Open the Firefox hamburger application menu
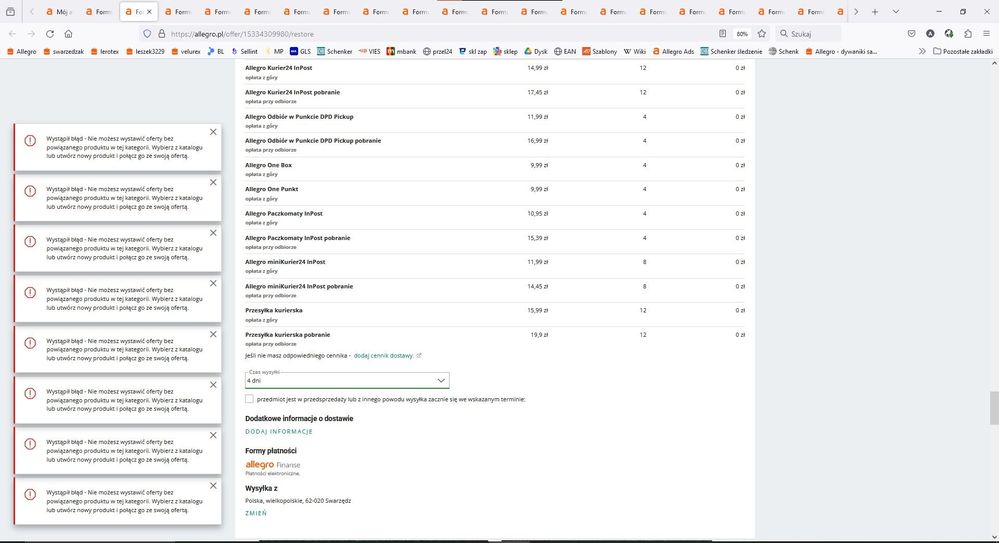999x543 pixels. coord(985,33)
